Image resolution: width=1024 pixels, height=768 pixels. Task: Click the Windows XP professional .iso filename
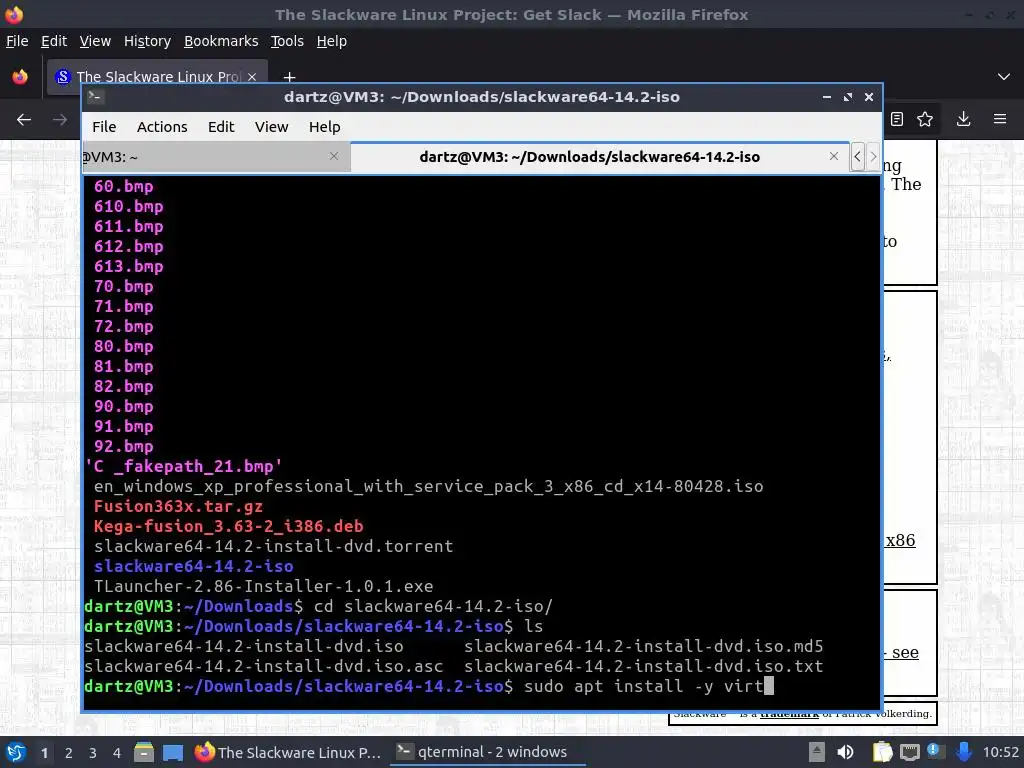[x=428, y=487]
